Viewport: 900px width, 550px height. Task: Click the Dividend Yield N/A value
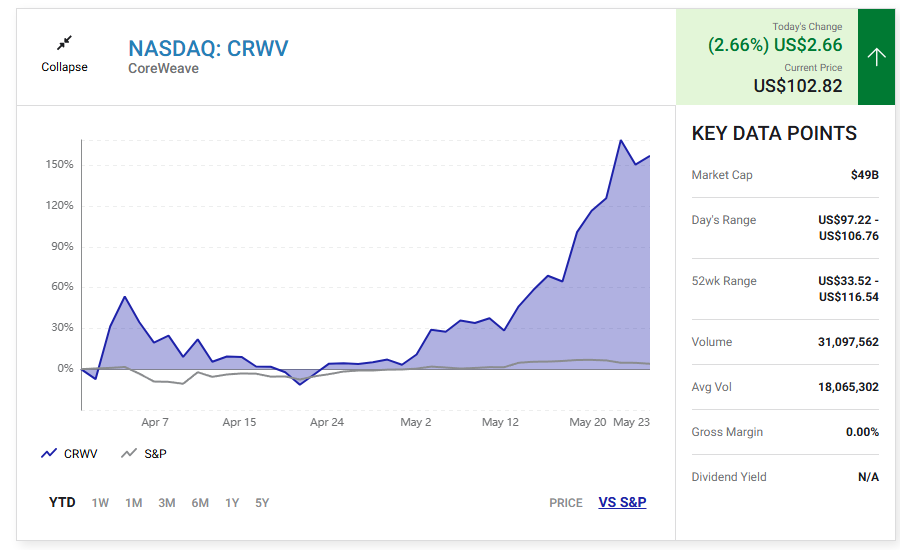868,477
